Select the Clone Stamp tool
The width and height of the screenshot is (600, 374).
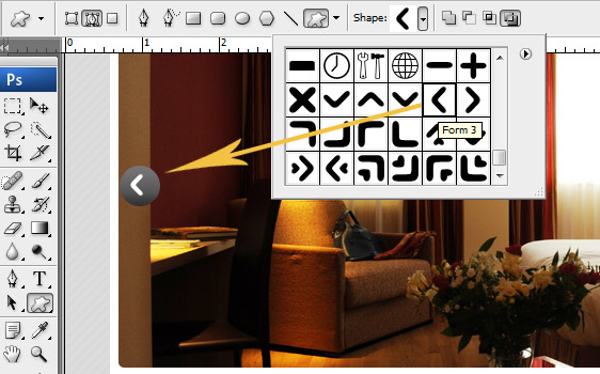13,204
